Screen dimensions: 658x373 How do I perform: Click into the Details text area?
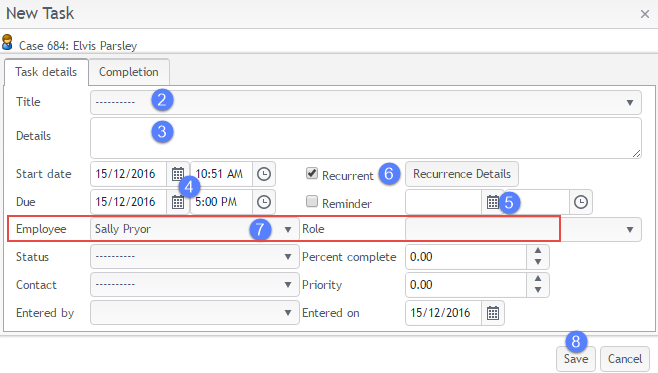(366, 138)
